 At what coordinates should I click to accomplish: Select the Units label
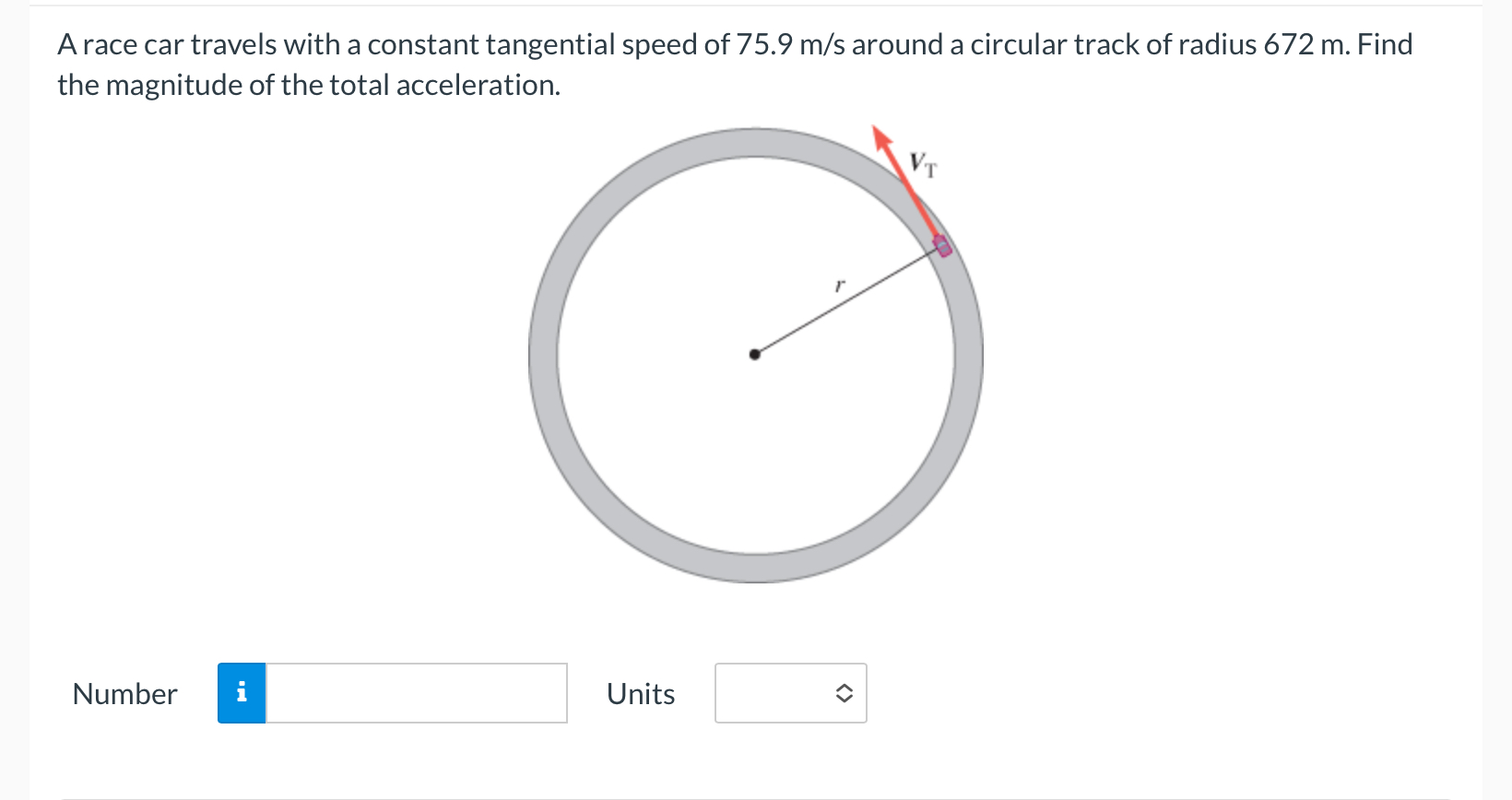640,693
